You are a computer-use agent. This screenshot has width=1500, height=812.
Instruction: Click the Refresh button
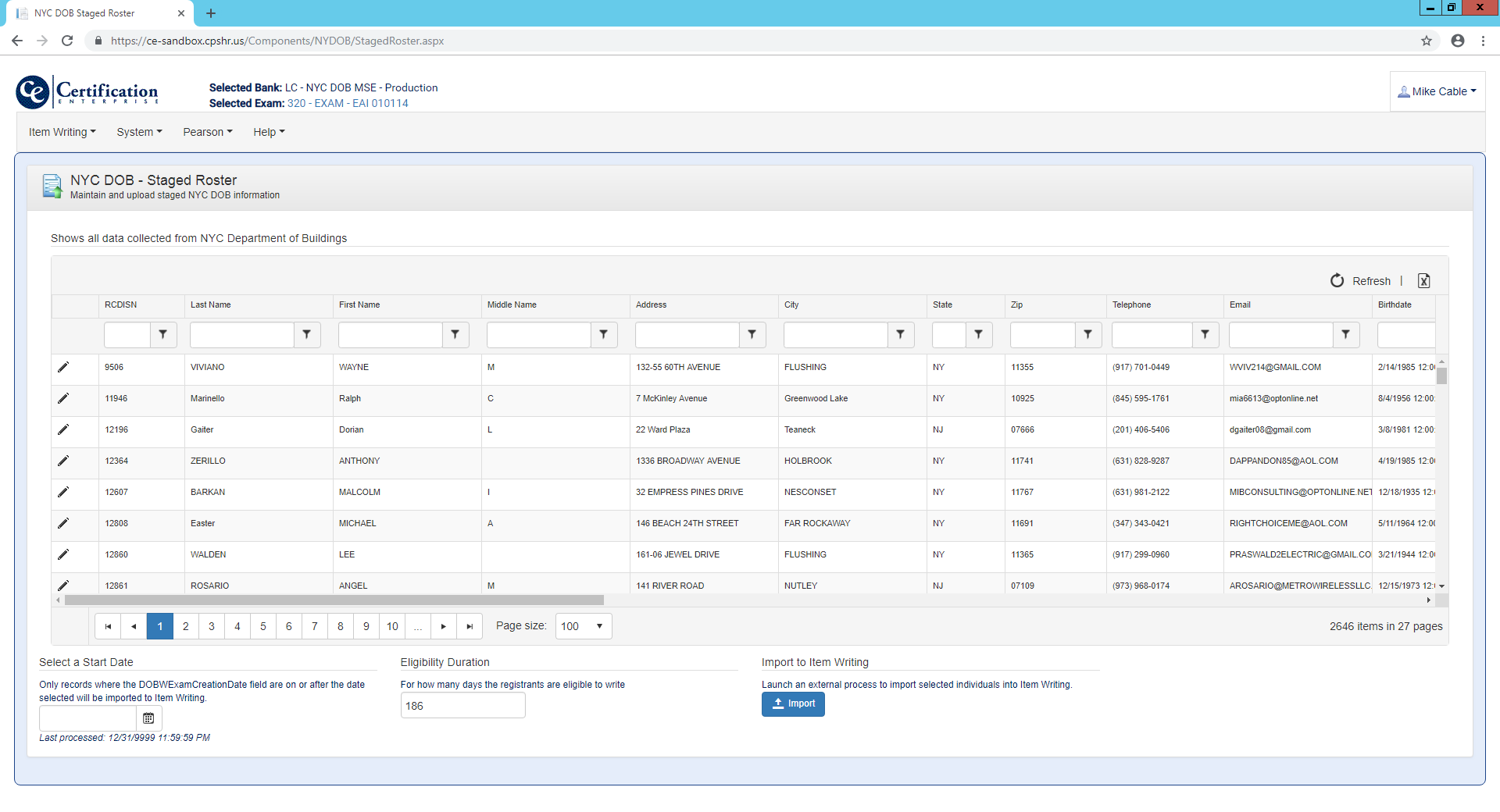(x=1361, y=281)
